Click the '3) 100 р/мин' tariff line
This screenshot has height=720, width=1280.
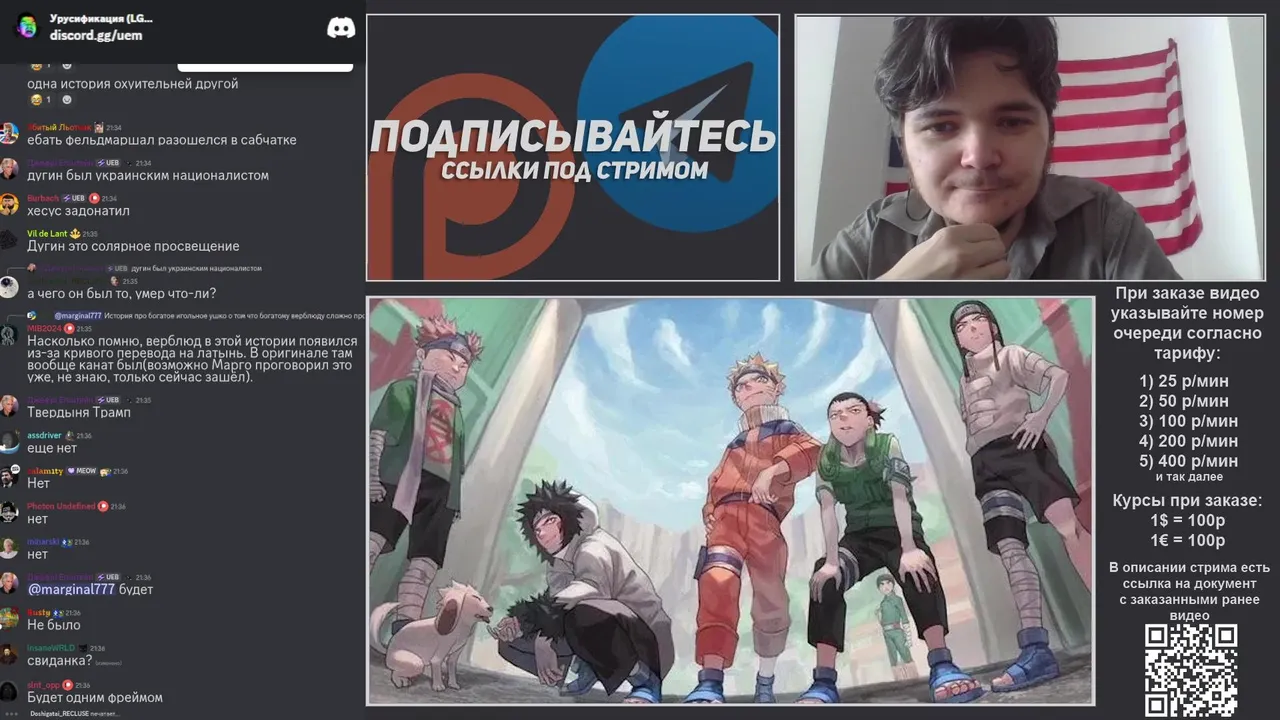(1188, 421)
